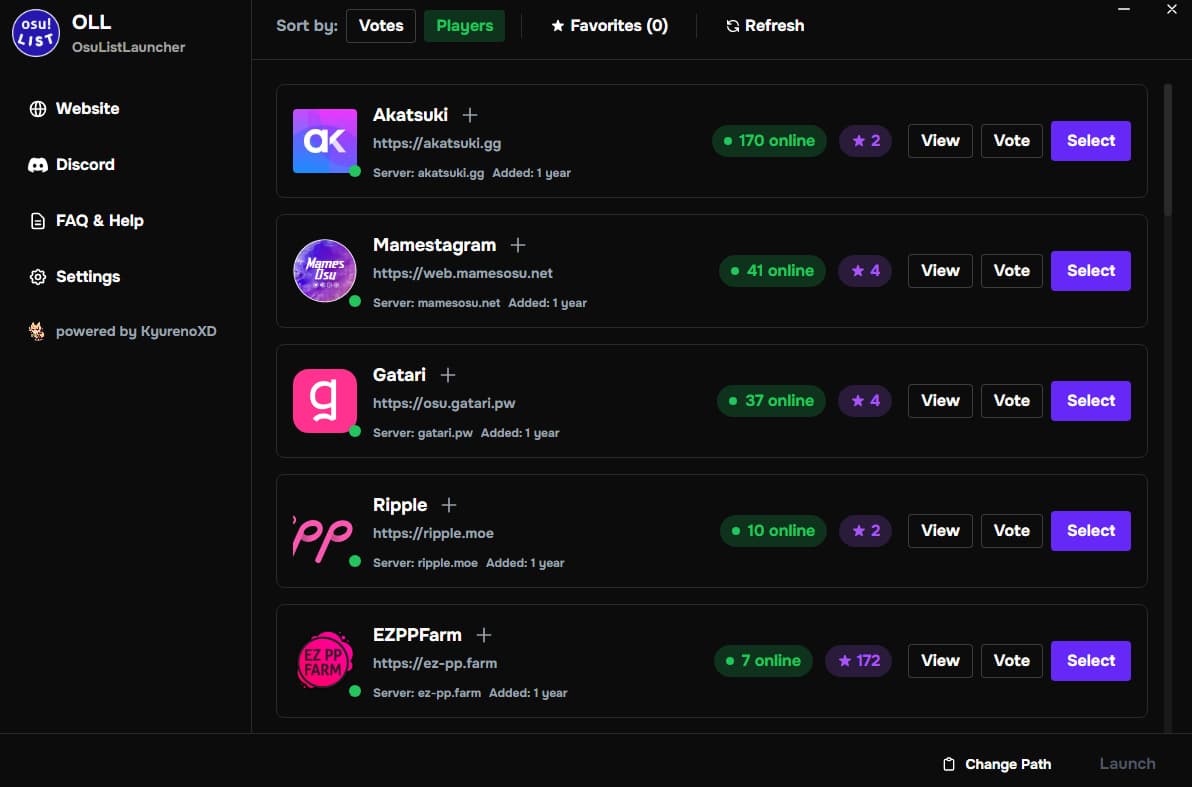
Task: Add Gatari to favorites with plus icon
Action: [448, 375]
